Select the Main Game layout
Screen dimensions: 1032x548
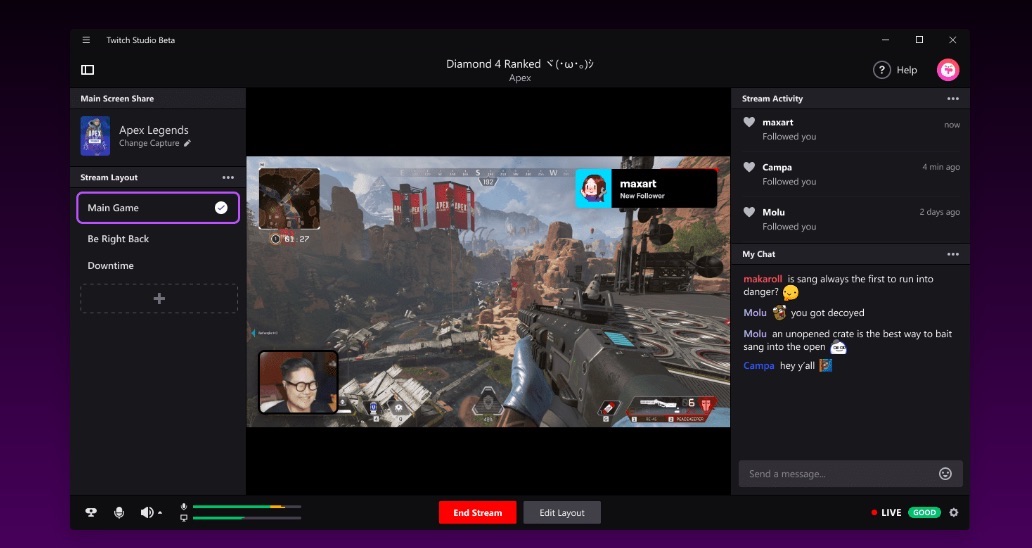pyautogui.click(x=158, y=208)
